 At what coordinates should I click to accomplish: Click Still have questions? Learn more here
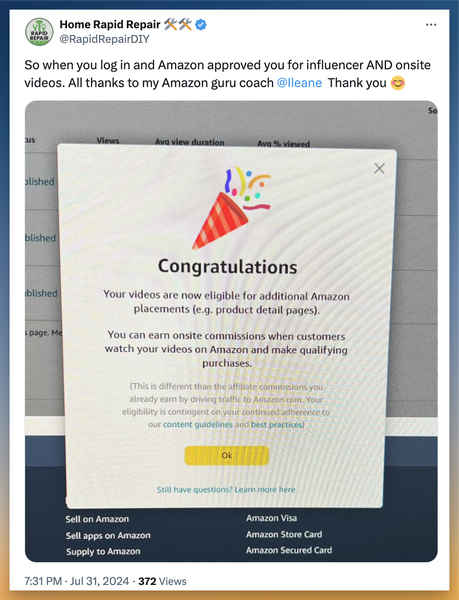(226, 489)
